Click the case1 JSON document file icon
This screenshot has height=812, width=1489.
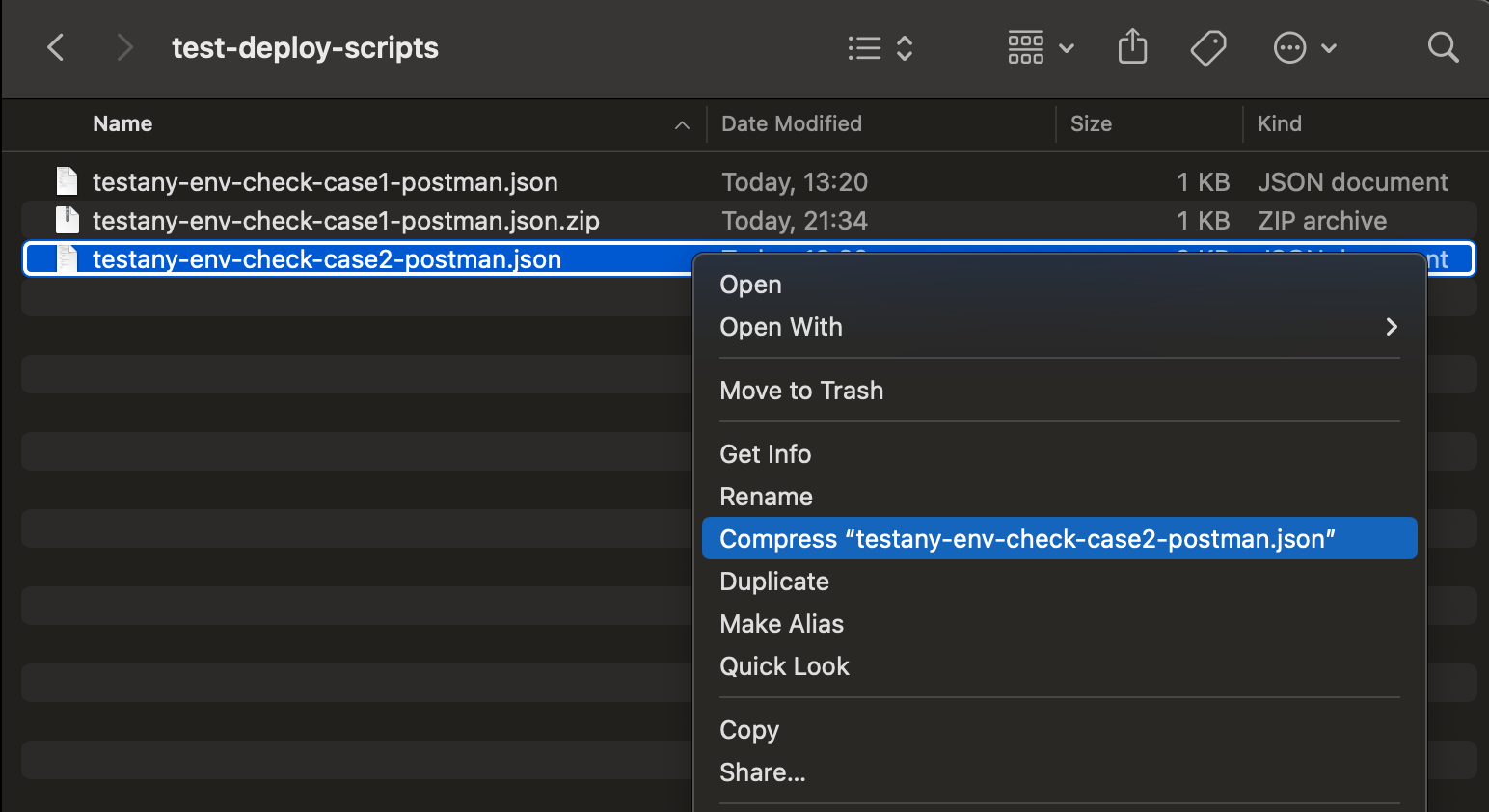coord(68,181)
